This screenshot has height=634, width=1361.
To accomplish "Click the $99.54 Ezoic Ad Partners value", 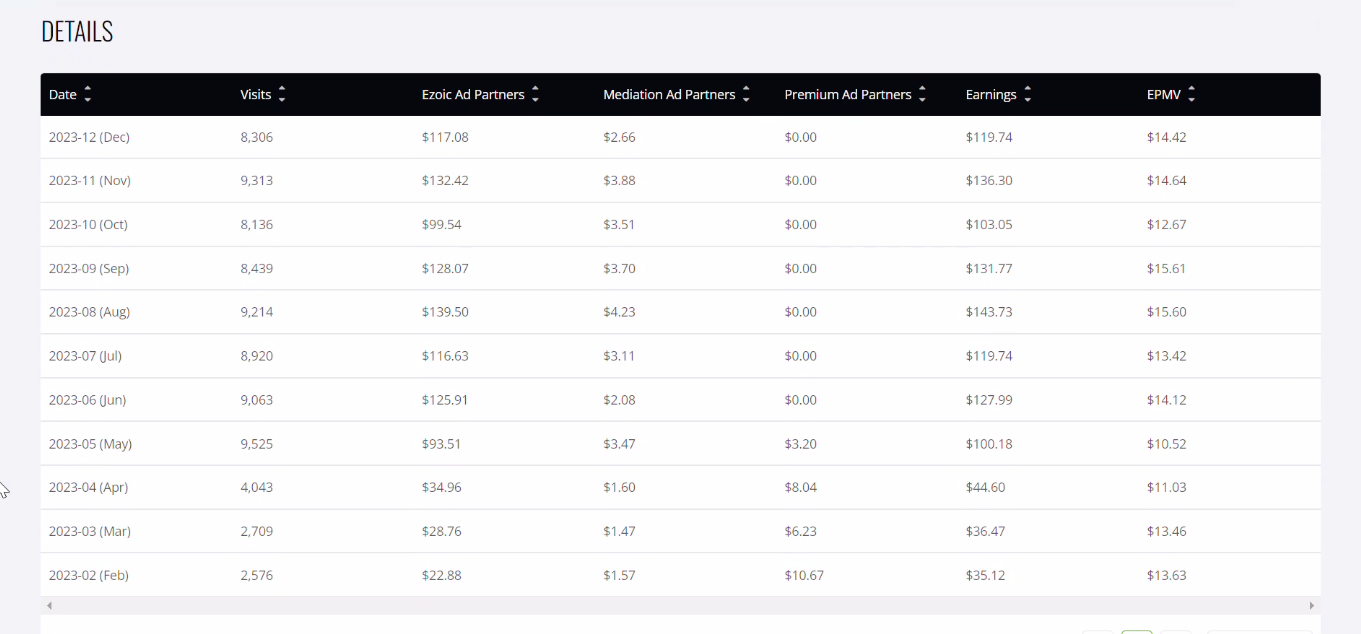I will (442, 224).
